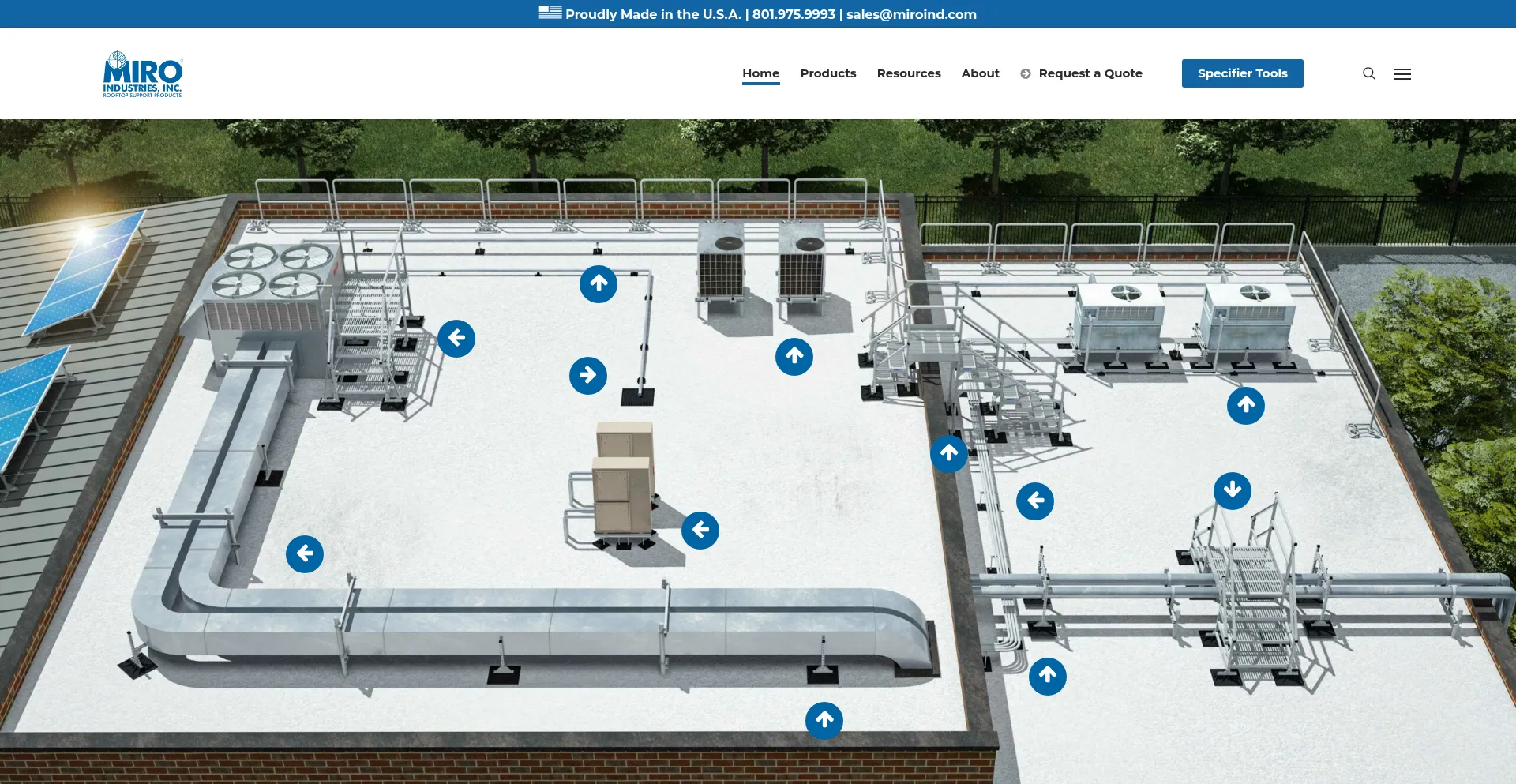Select the right-arrow hotspot near the pipe support
The width and height of the screenshot is (1516, 784).
[588, 376]
